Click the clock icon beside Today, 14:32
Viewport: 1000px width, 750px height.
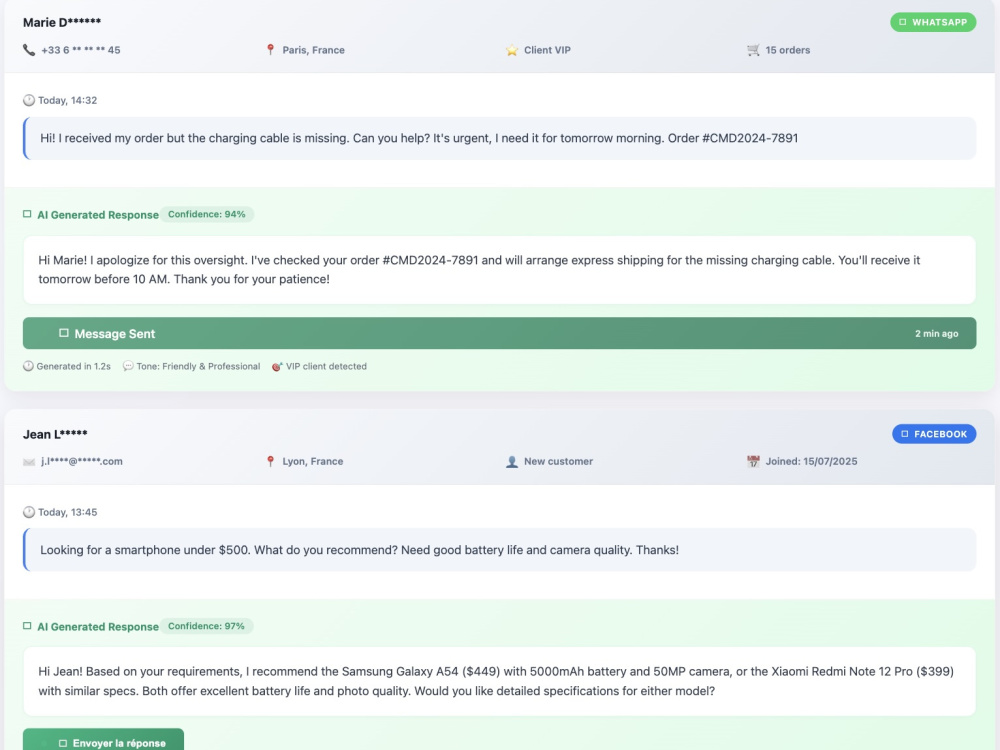pos(29,100)
